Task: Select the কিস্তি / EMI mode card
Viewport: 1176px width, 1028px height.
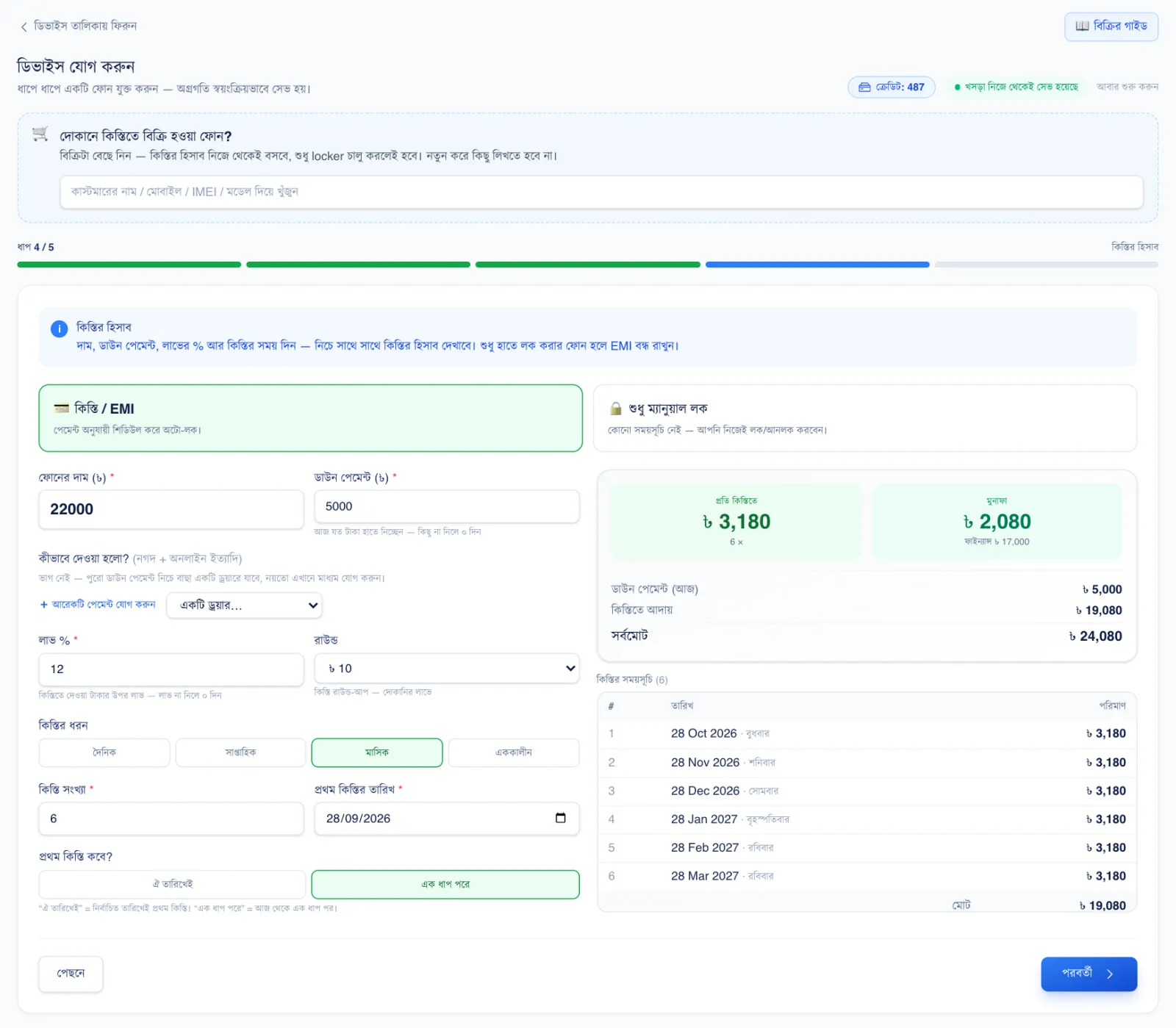Action: point(310,418)
